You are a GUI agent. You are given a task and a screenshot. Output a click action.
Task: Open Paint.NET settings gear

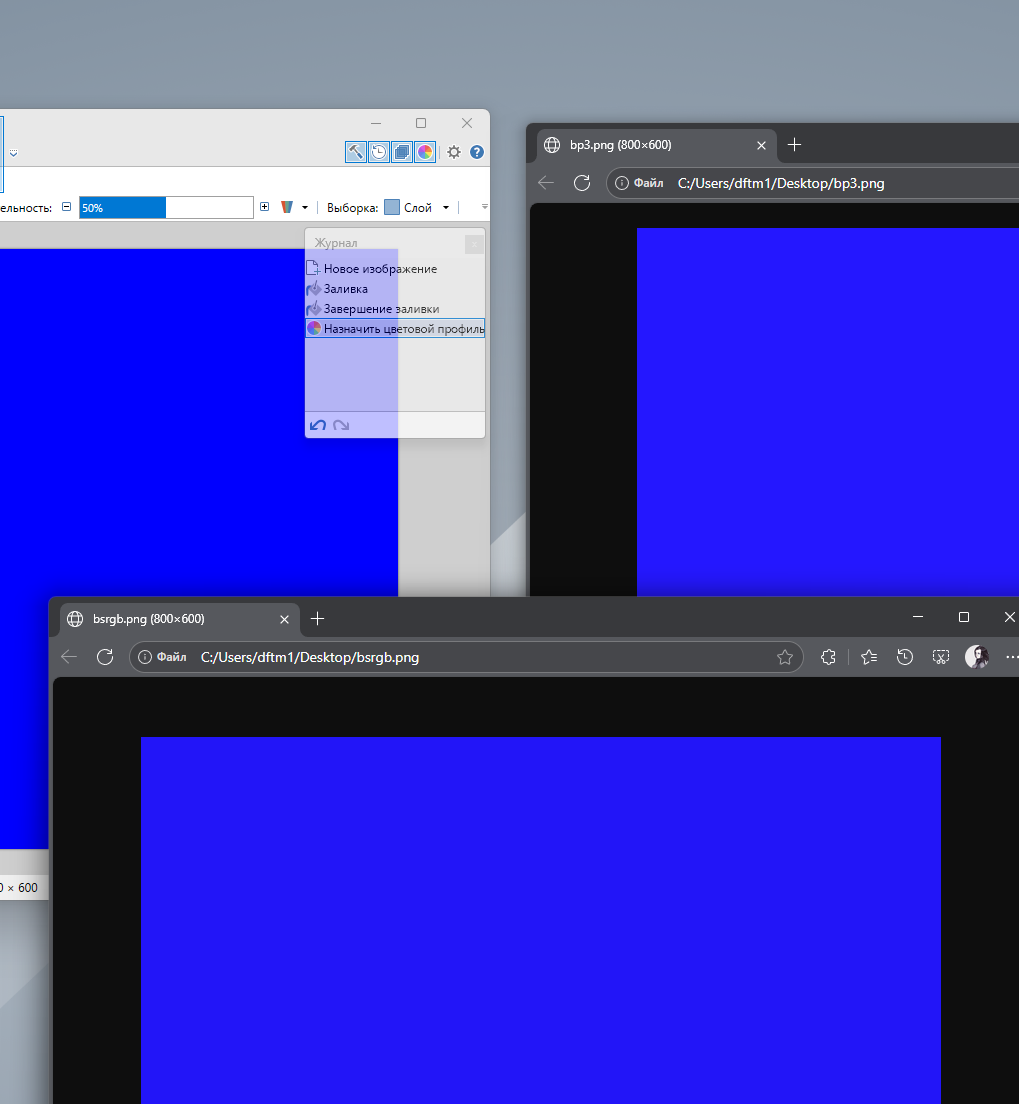454,152
